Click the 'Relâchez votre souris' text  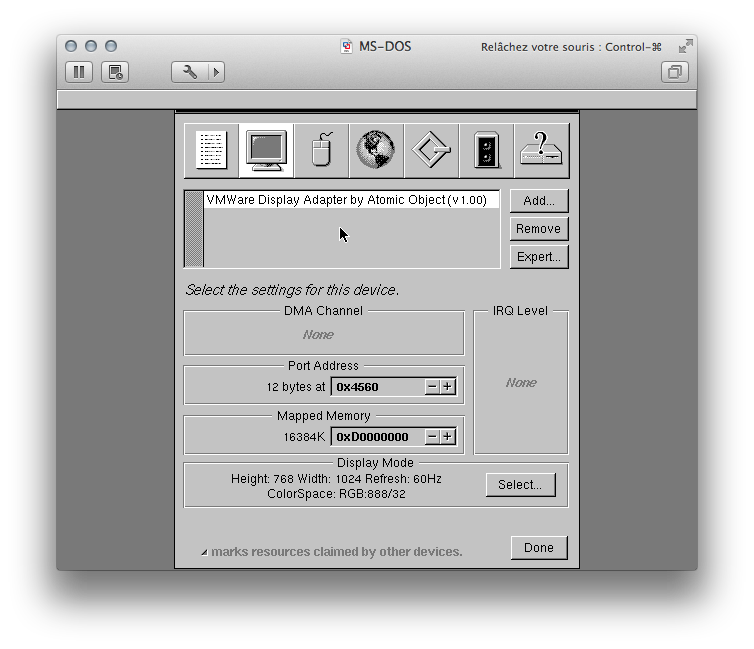pos(571,47)
